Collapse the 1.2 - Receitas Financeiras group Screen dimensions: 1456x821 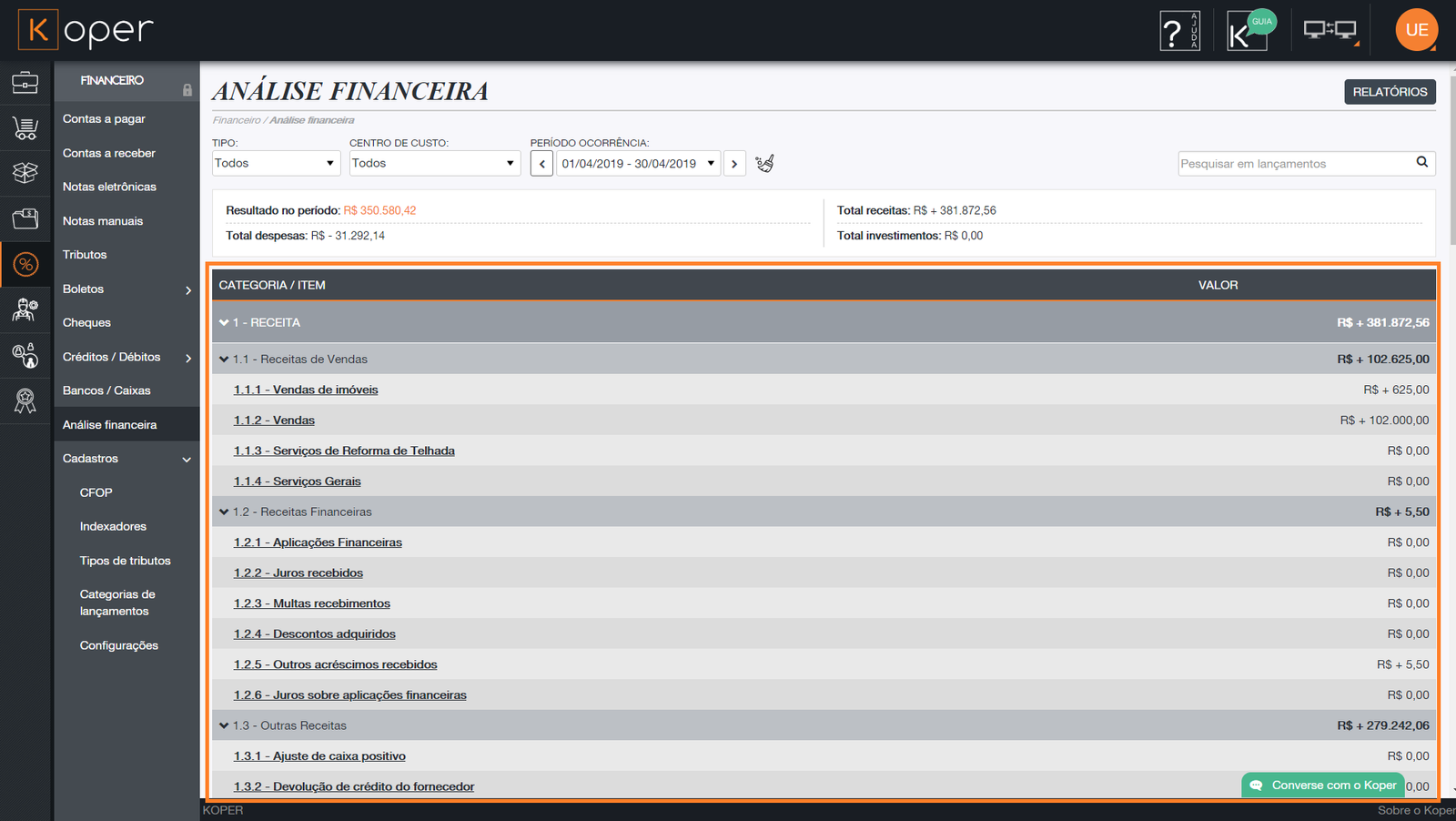(224, 512)
